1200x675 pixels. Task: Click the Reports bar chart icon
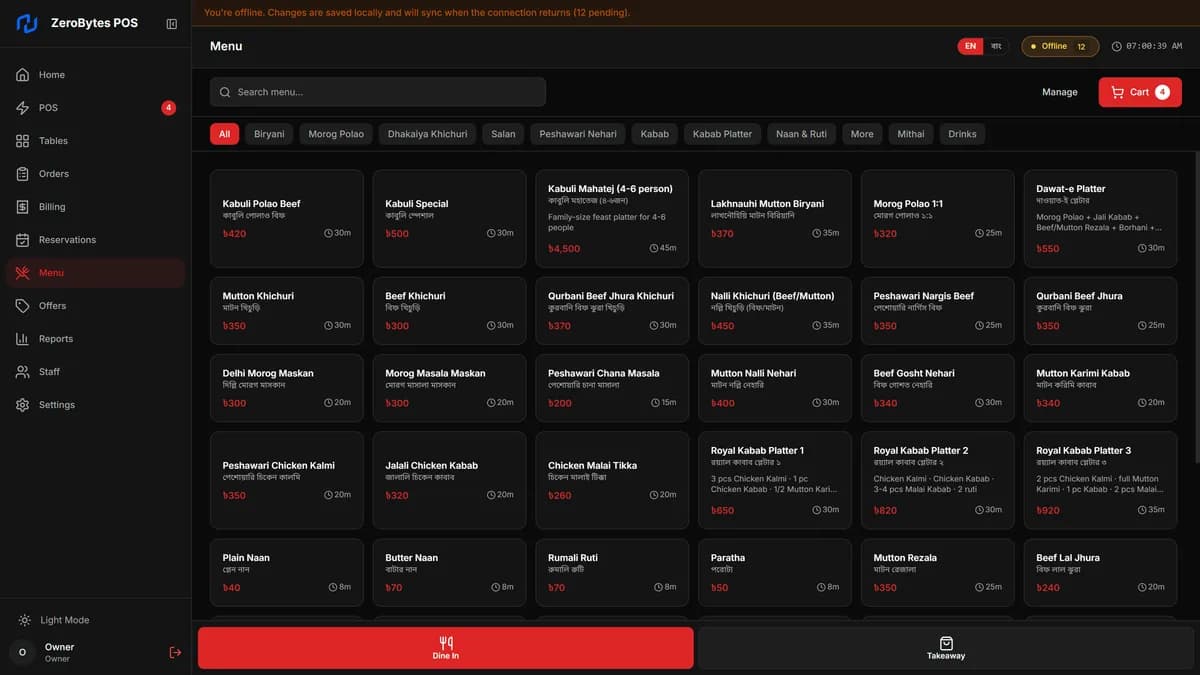(x=23, y=339)
